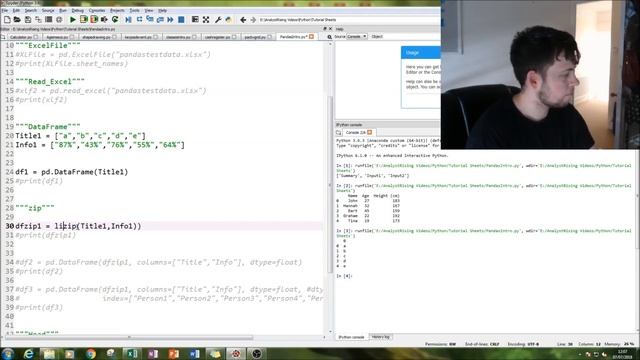
Task: Switch to the IPython console bottom tab
Action: pos(351,337)
